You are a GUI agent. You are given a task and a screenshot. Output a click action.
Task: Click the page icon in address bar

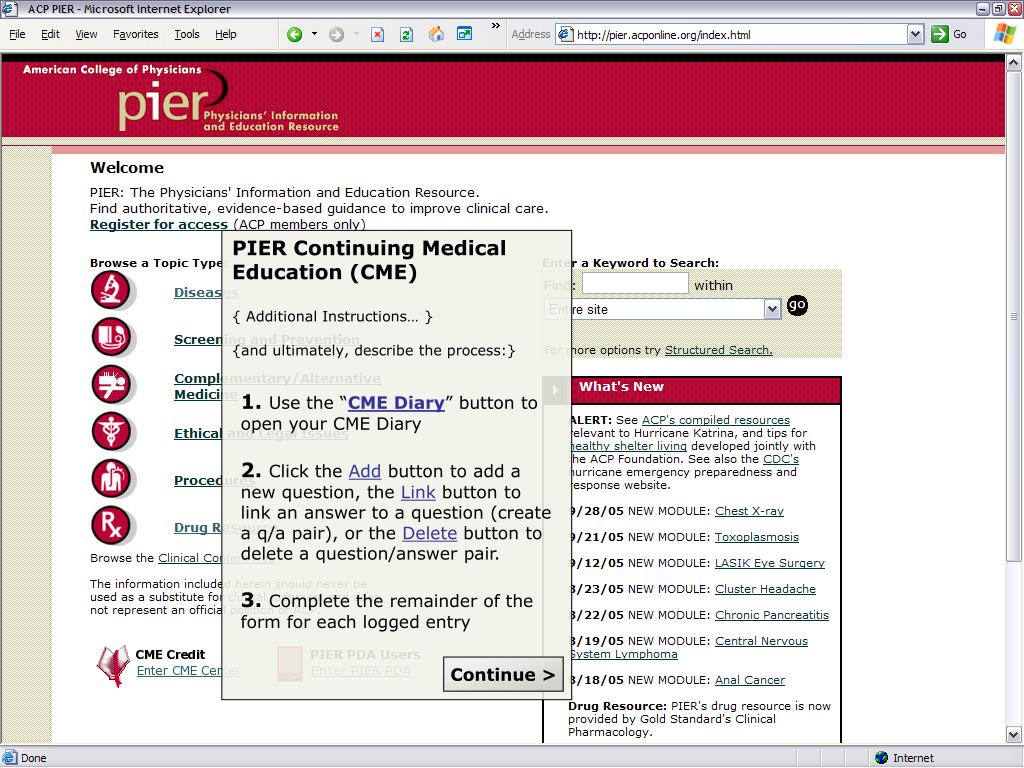[x=566, y=35]
